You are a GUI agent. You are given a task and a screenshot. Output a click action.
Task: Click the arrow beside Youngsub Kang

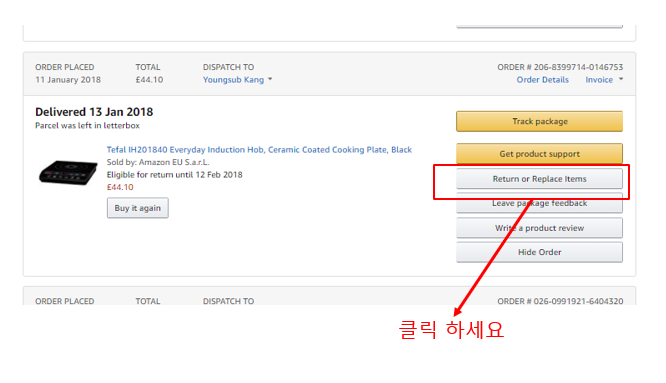tap(270, 79)
